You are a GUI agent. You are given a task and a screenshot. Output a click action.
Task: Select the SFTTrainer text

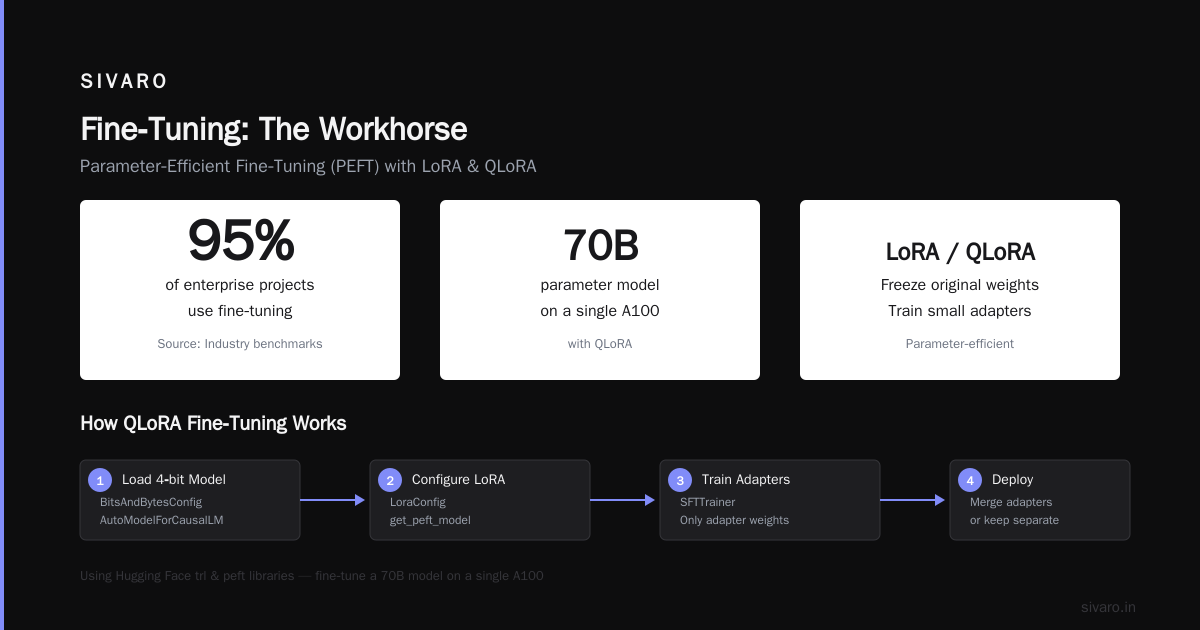(708, 502)
